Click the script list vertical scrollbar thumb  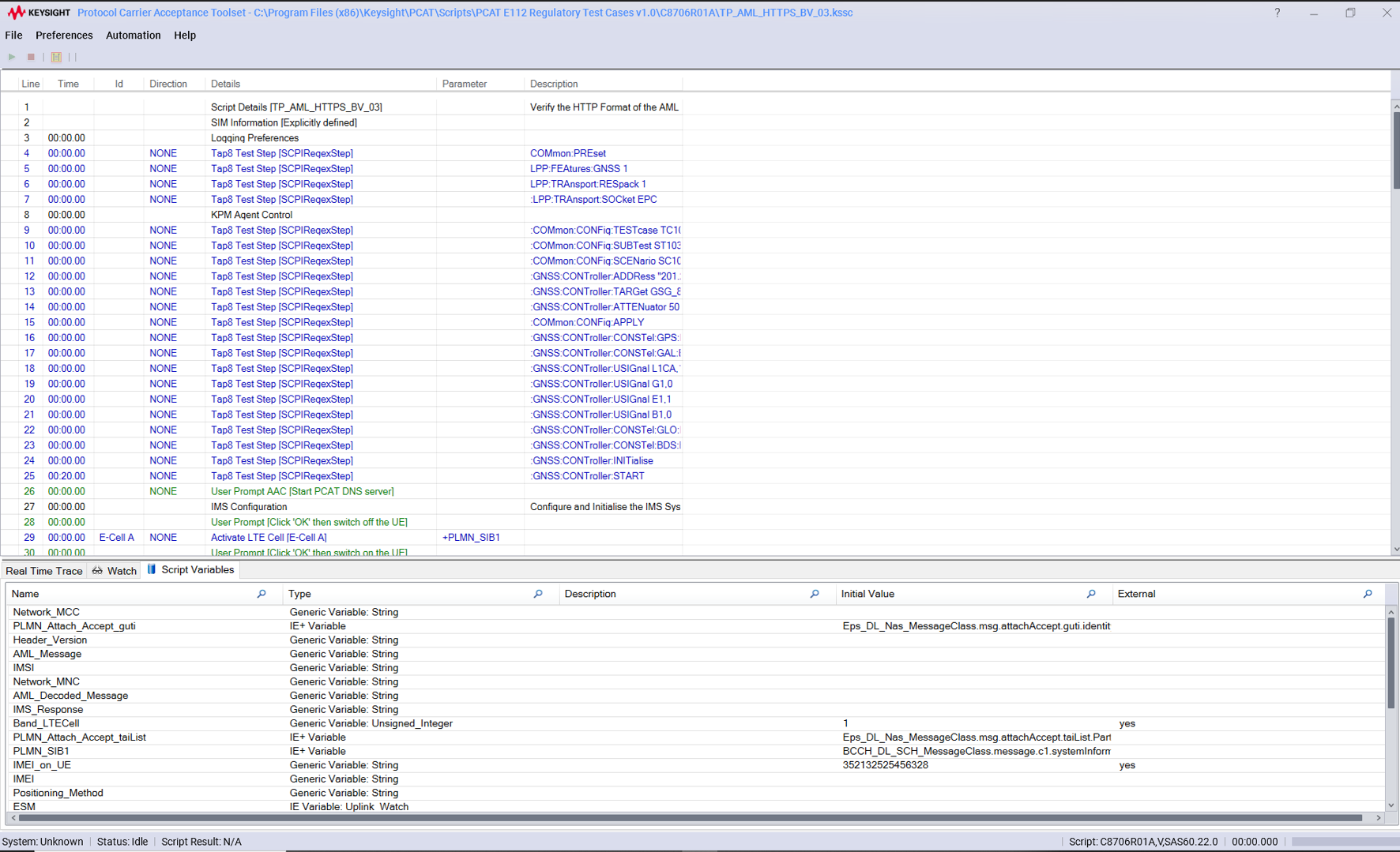tap(1395, 150)
